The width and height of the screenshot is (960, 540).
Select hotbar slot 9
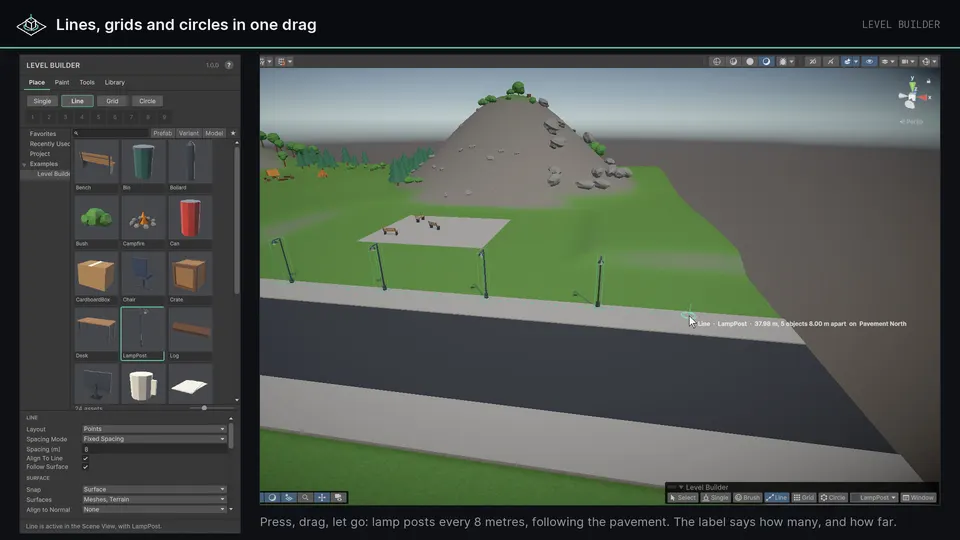point(164,117)
